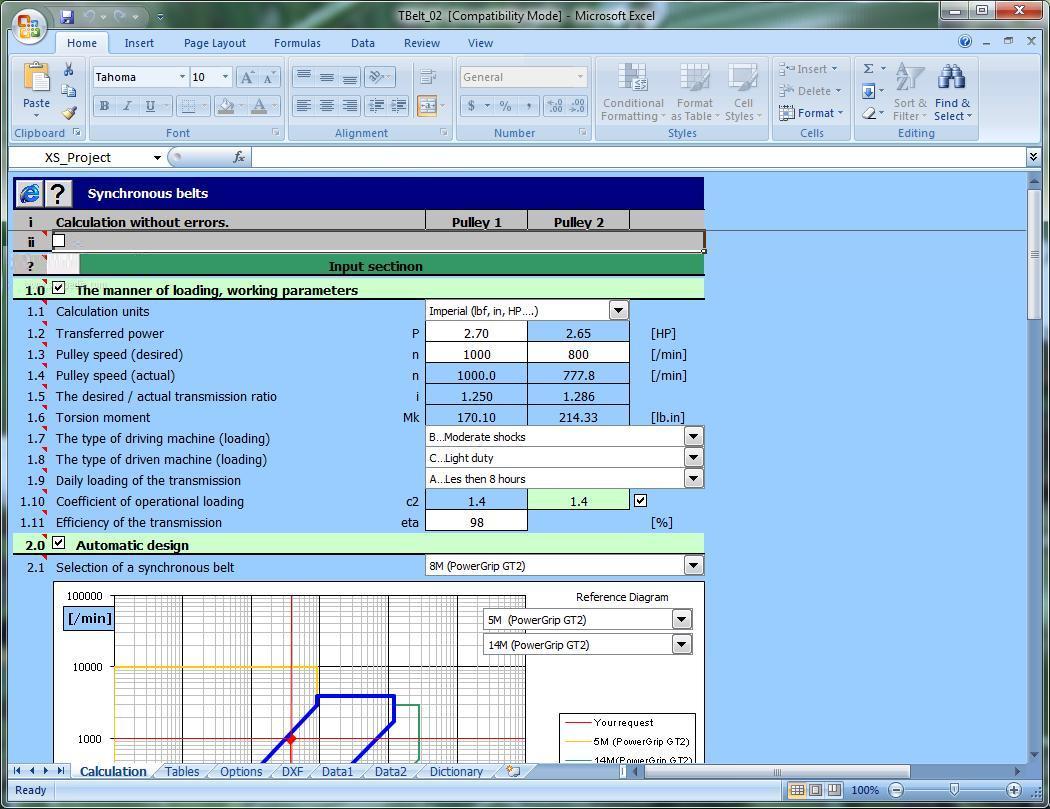This screenshot has height=809, width=1050.
Task: Center text horizontally in cell
Action: (x=327, y=106)
